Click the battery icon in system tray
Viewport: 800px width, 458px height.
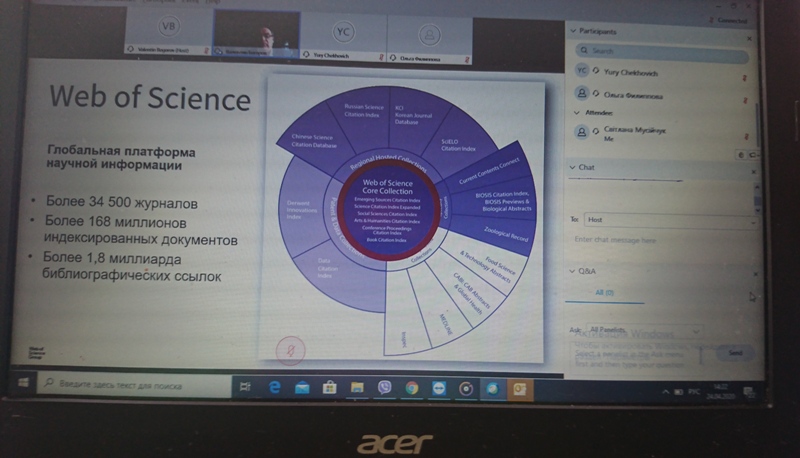click(679, 392)
